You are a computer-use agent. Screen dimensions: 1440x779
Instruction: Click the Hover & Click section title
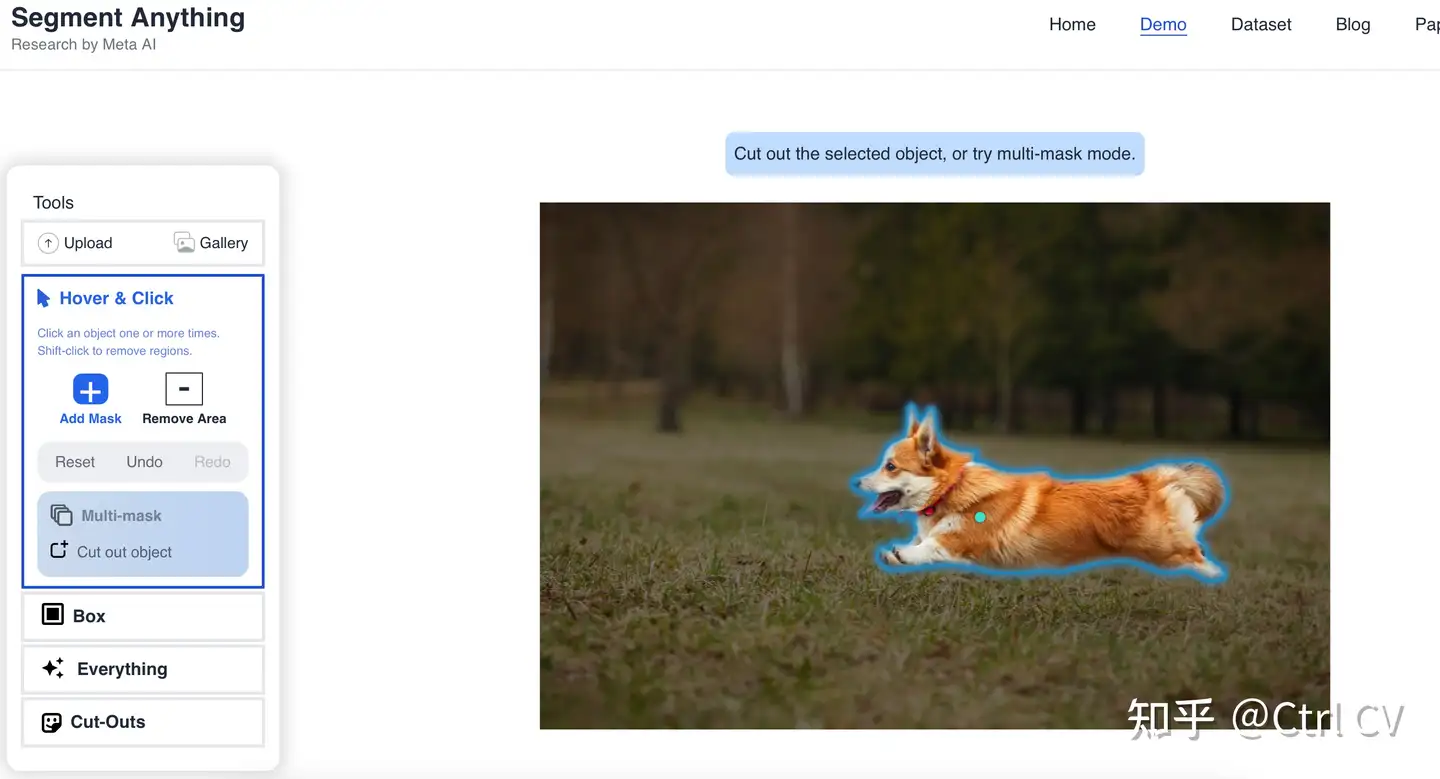click(116, 298)
